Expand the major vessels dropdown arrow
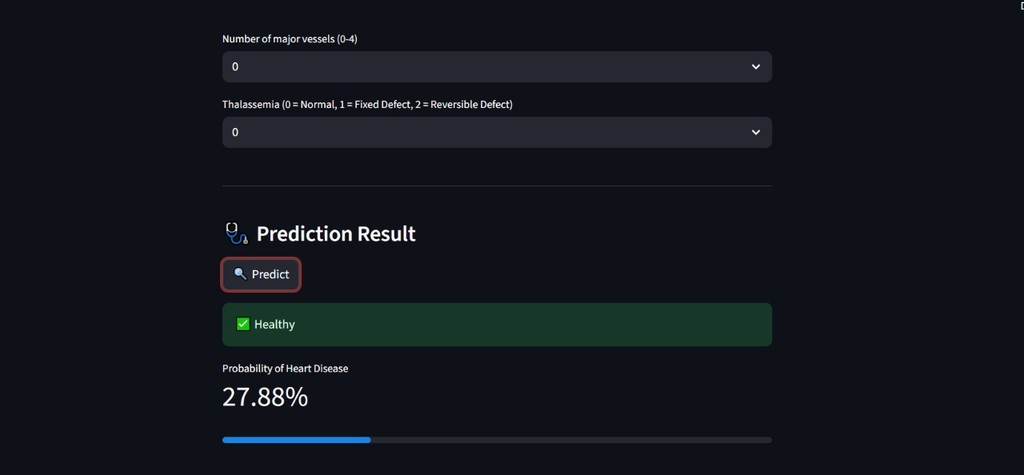Screen dimensions: 1024x475 click(x=755, y=67)
